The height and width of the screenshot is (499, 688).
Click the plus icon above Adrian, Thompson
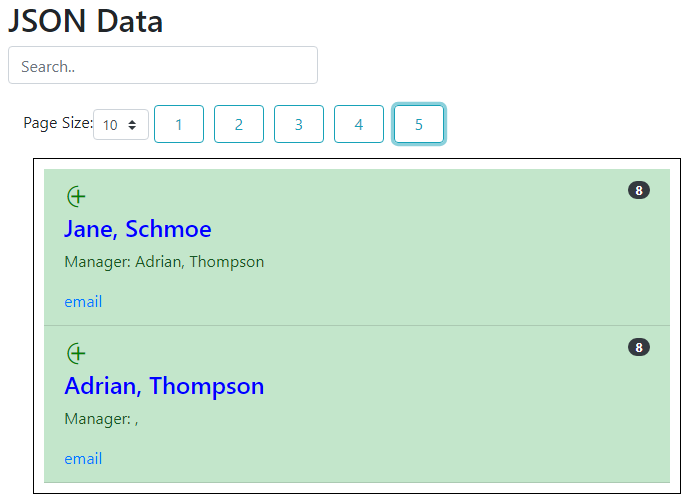(x=76, y=353)
